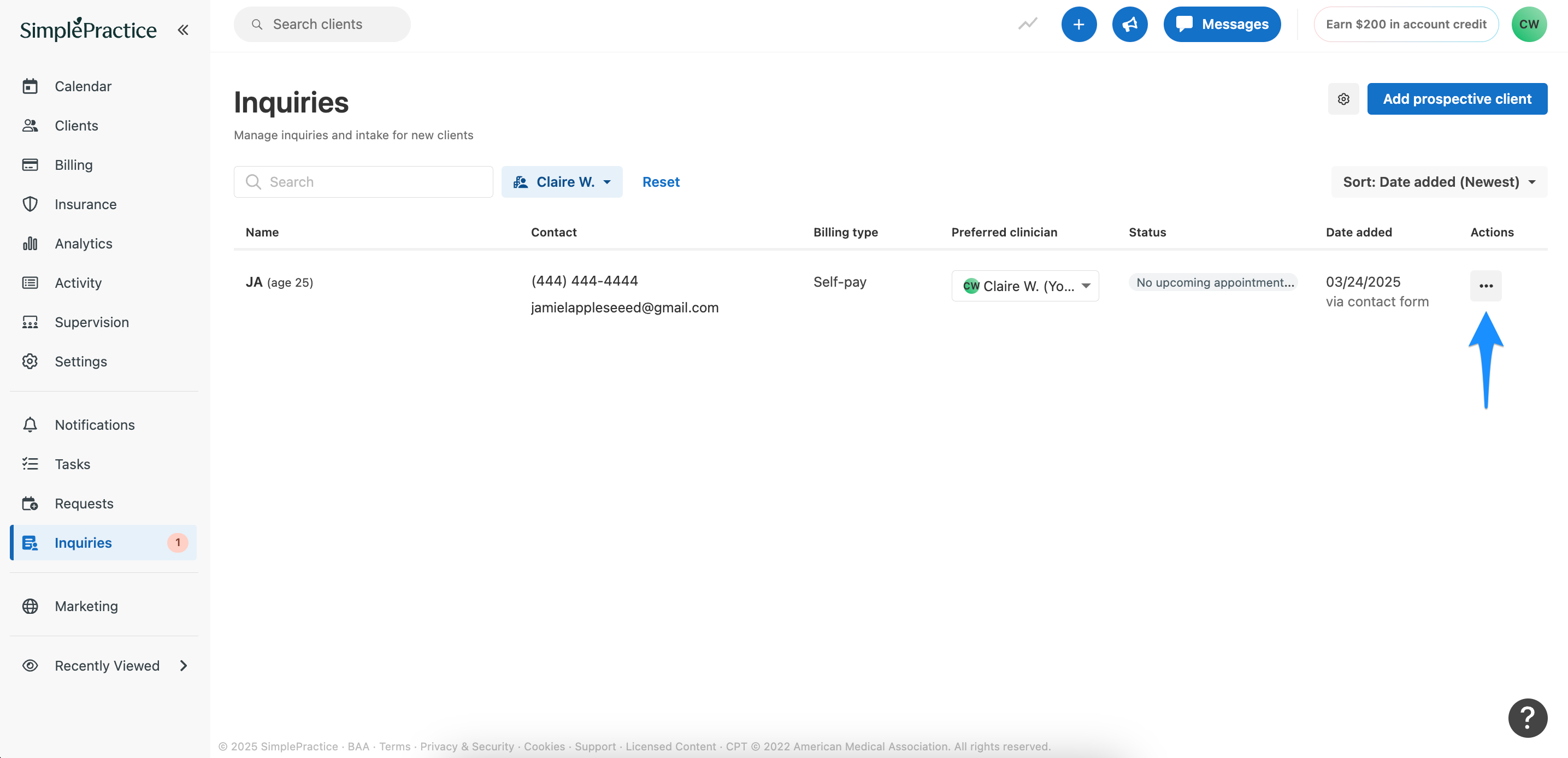Click Earn $200 in account credit

pyautogui.click(x=1406, y=25)
